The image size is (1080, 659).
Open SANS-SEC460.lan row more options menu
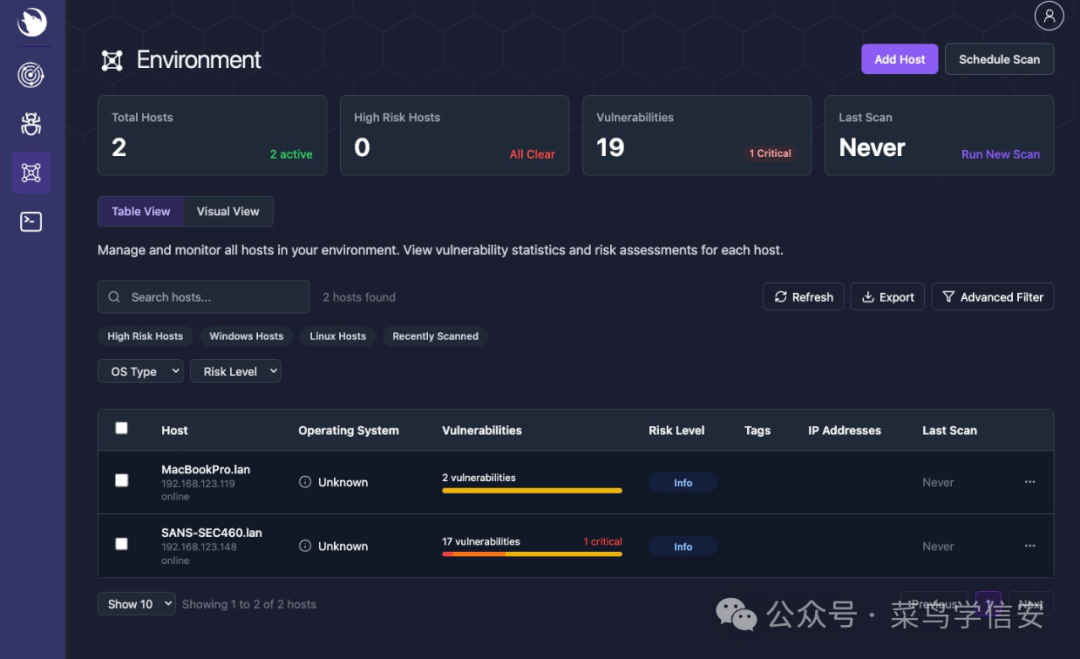coord(1030,546)
